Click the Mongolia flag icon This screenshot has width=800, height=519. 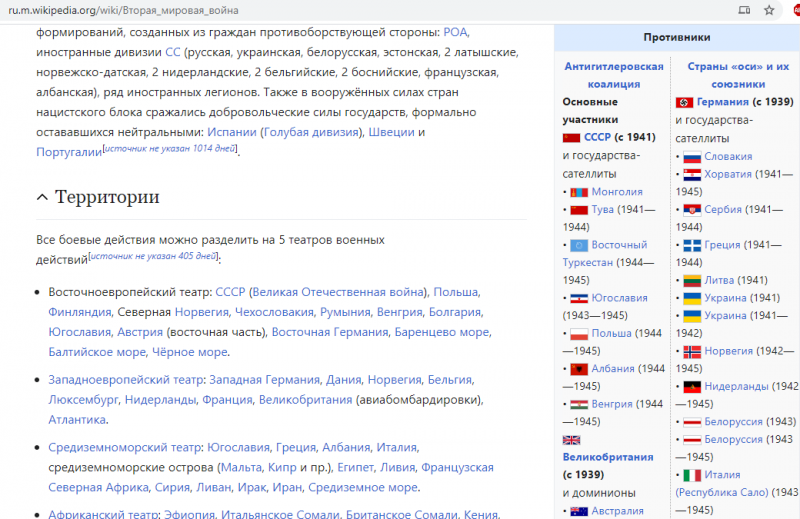point(577,192)
